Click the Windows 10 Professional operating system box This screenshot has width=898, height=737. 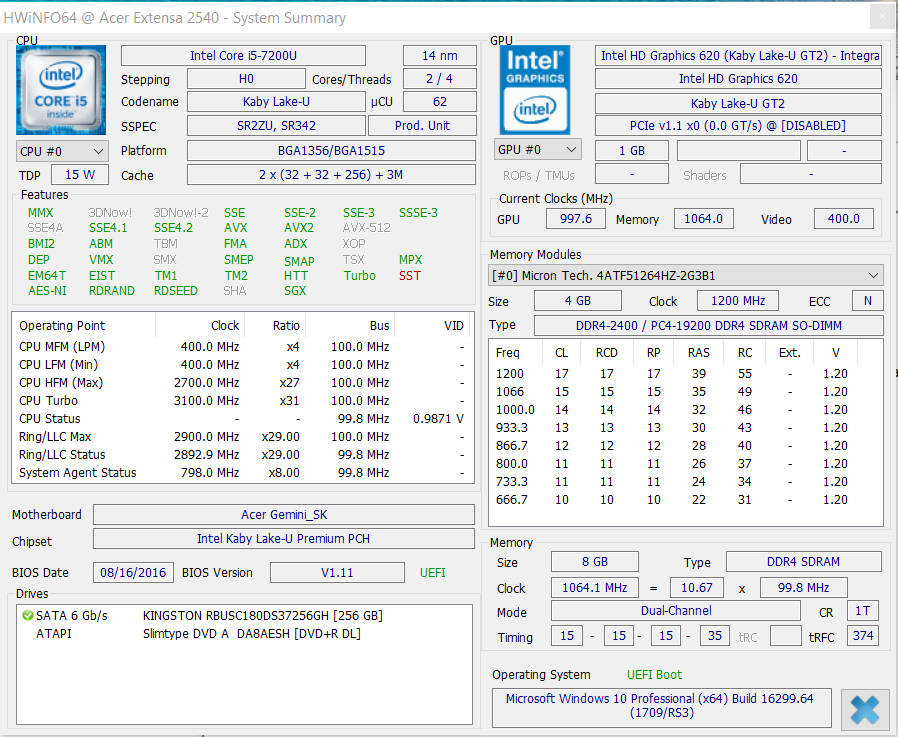(661, 706)
